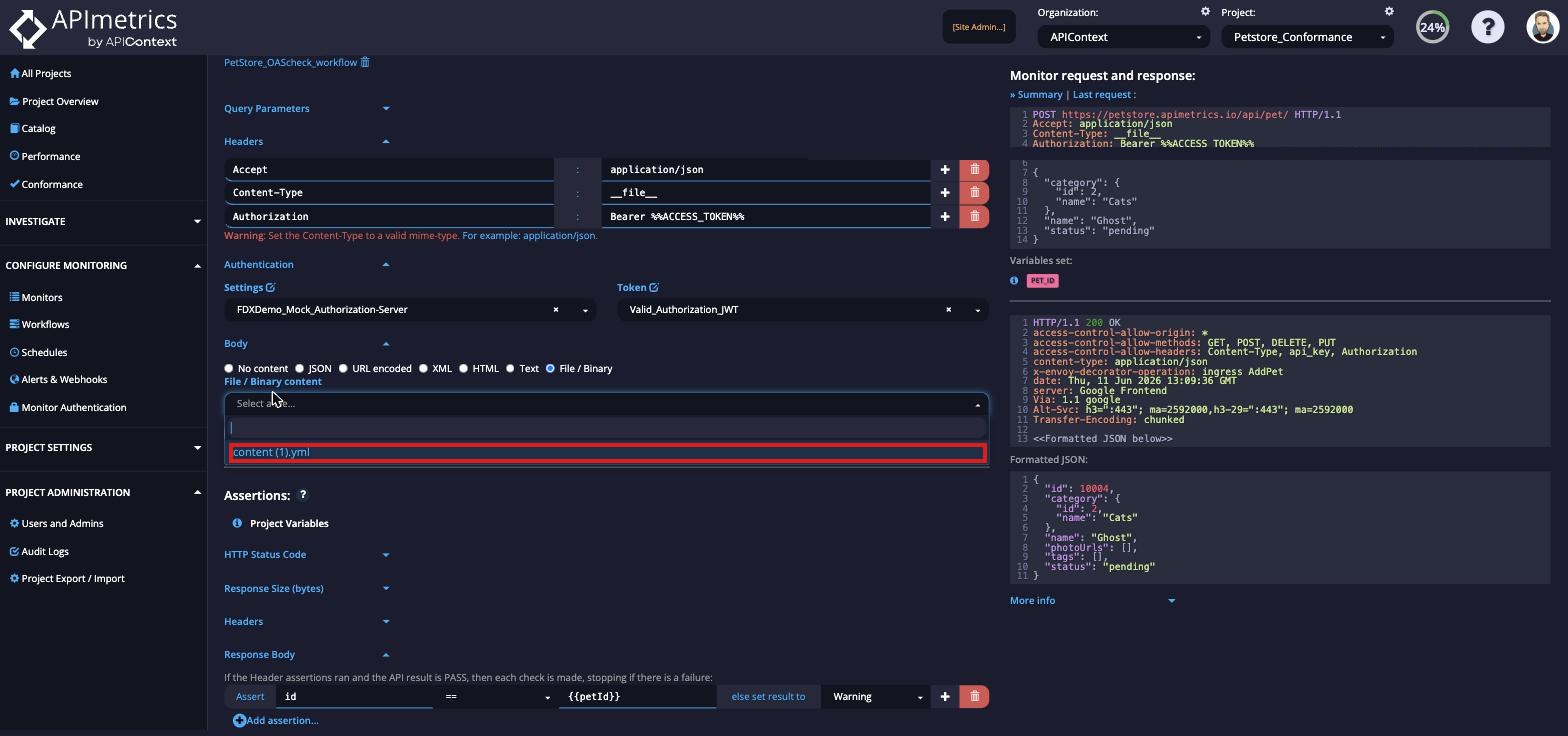Image resolution: width=1568 pixels, height=736 pixels.
Task: Open the Conformance page
Action: pos(46,185)
